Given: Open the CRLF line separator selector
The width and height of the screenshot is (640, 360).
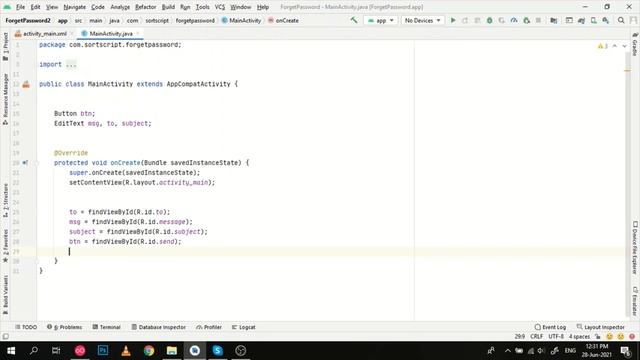Looking at the screenshot, I should [x=536, y=336].
